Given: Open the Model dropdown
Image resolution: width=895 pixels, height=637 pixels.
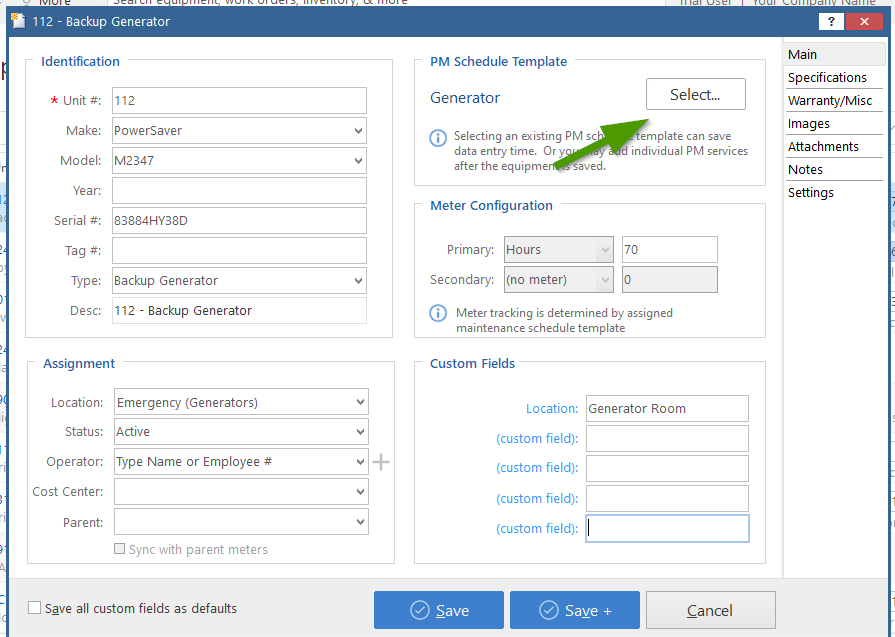Looking at the screenshot, I should click(x=358, y=161).
